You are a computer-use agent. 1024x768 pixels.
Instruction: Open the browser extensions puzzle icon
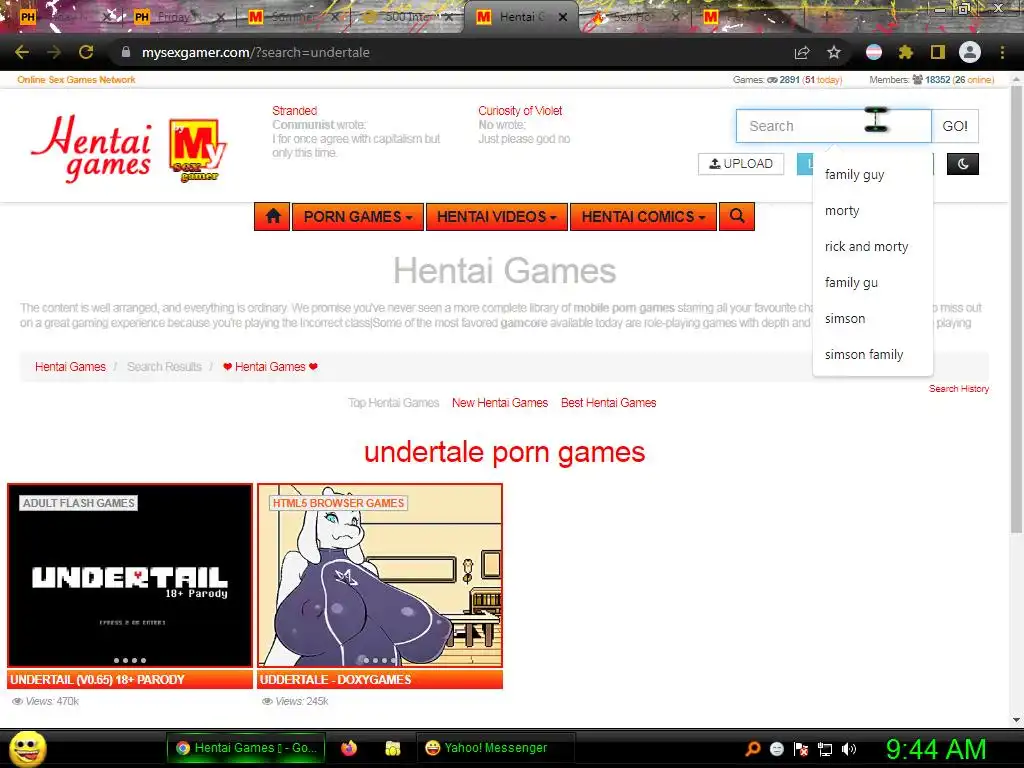905,52
